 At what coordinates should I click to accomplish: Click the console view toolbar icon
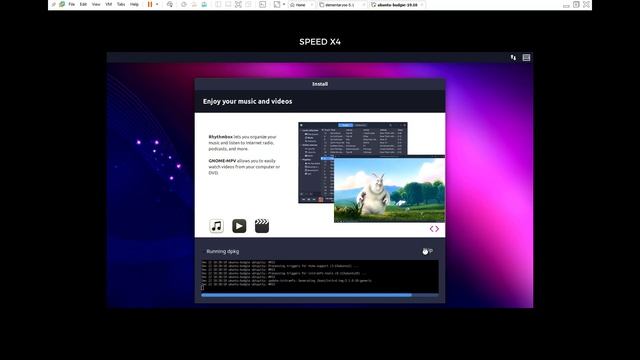(262, 4)
